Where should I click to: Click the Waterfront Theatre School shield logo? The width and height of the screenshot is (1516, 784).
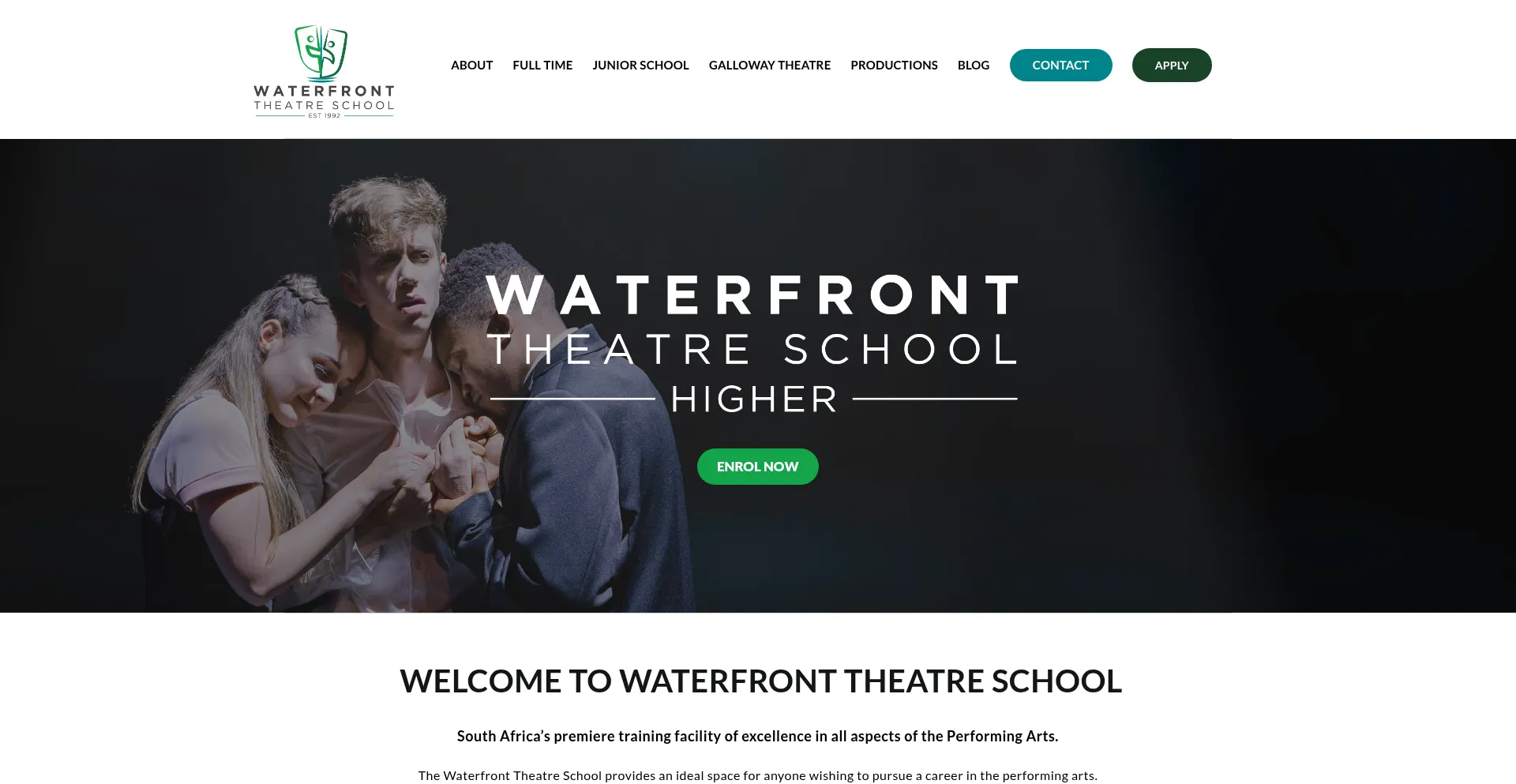coord(321,52)
